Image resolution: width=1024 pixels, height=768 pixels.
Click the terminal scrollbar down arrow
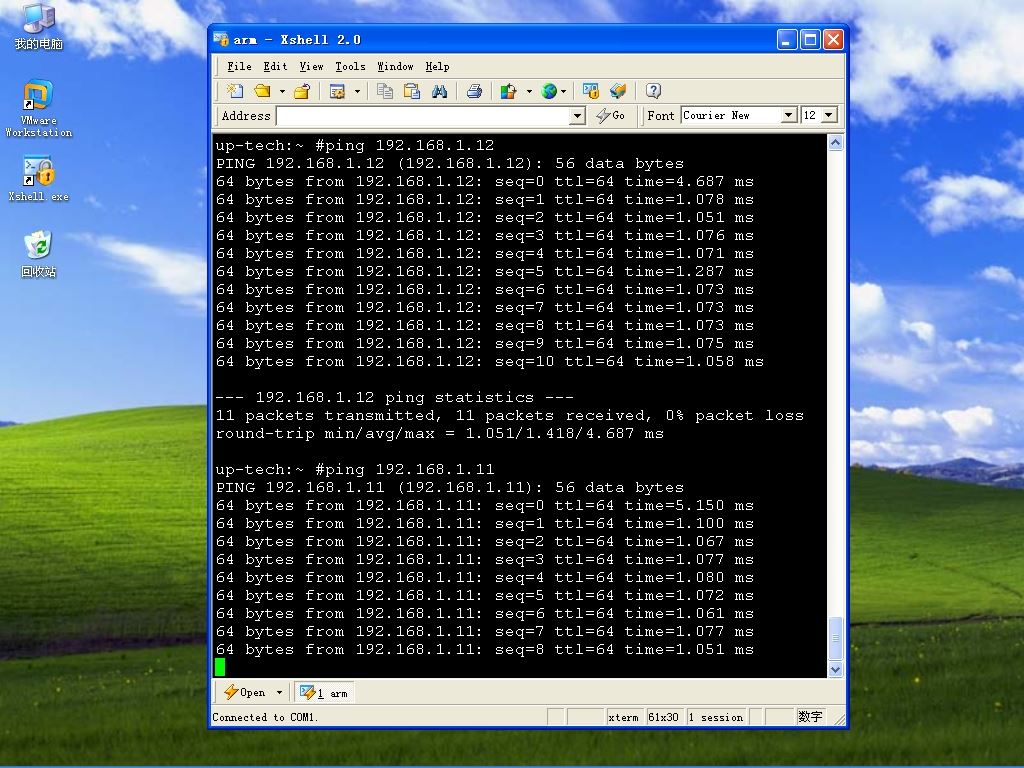pyautogui.click(x=835, y=669)
